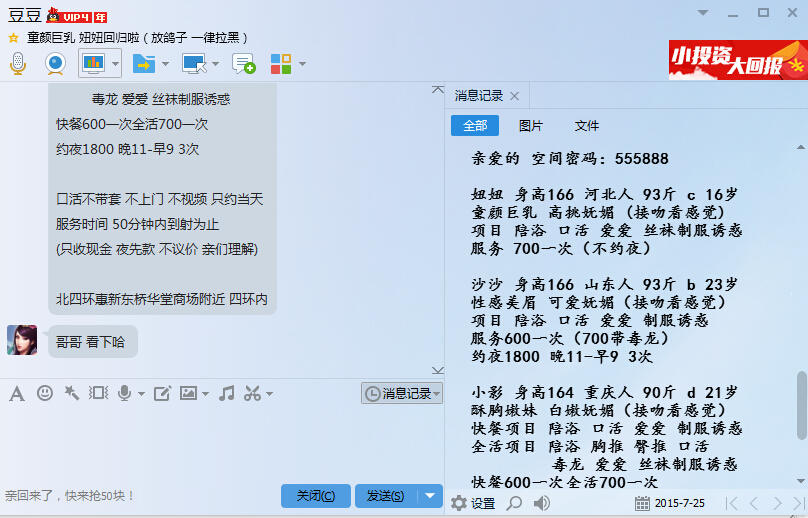The width and height of the screenshot is (808, 518).
Task: Toggle the 消息记录 button in input toolbar
Action: pyautogui.click(x=402, y=393)
